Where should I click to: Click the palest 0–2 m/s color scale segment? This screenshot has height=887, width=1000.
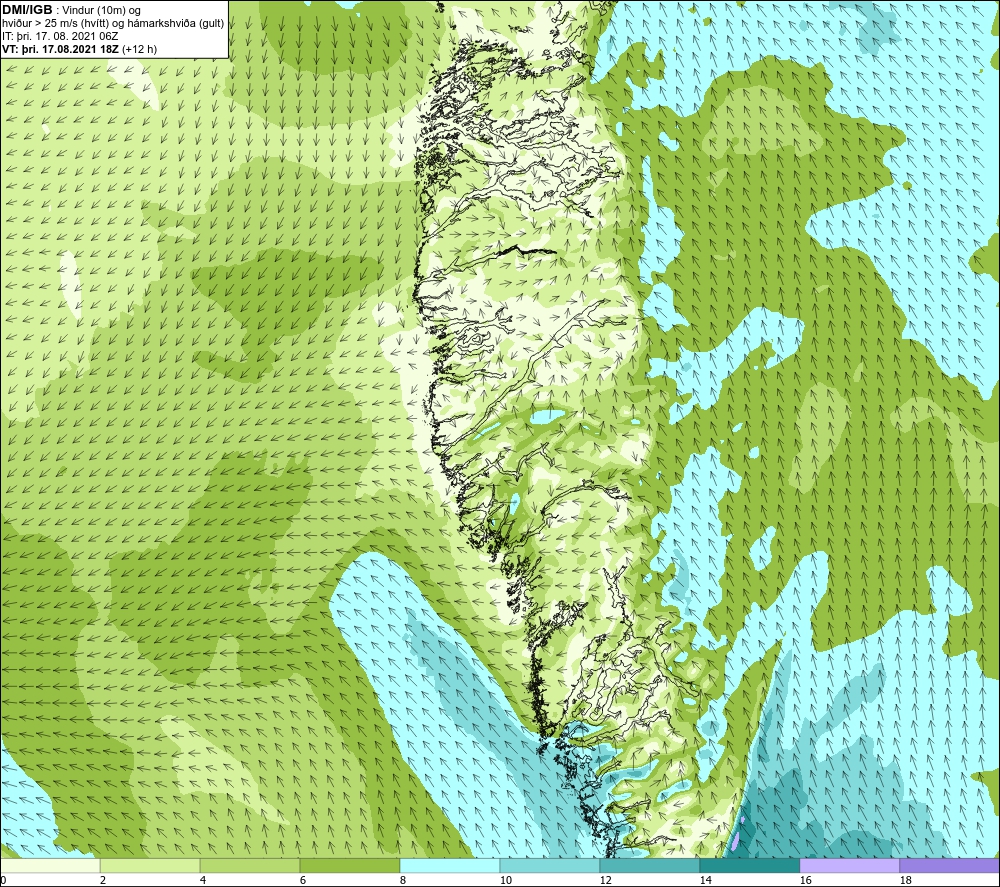(x=50, y=866)
